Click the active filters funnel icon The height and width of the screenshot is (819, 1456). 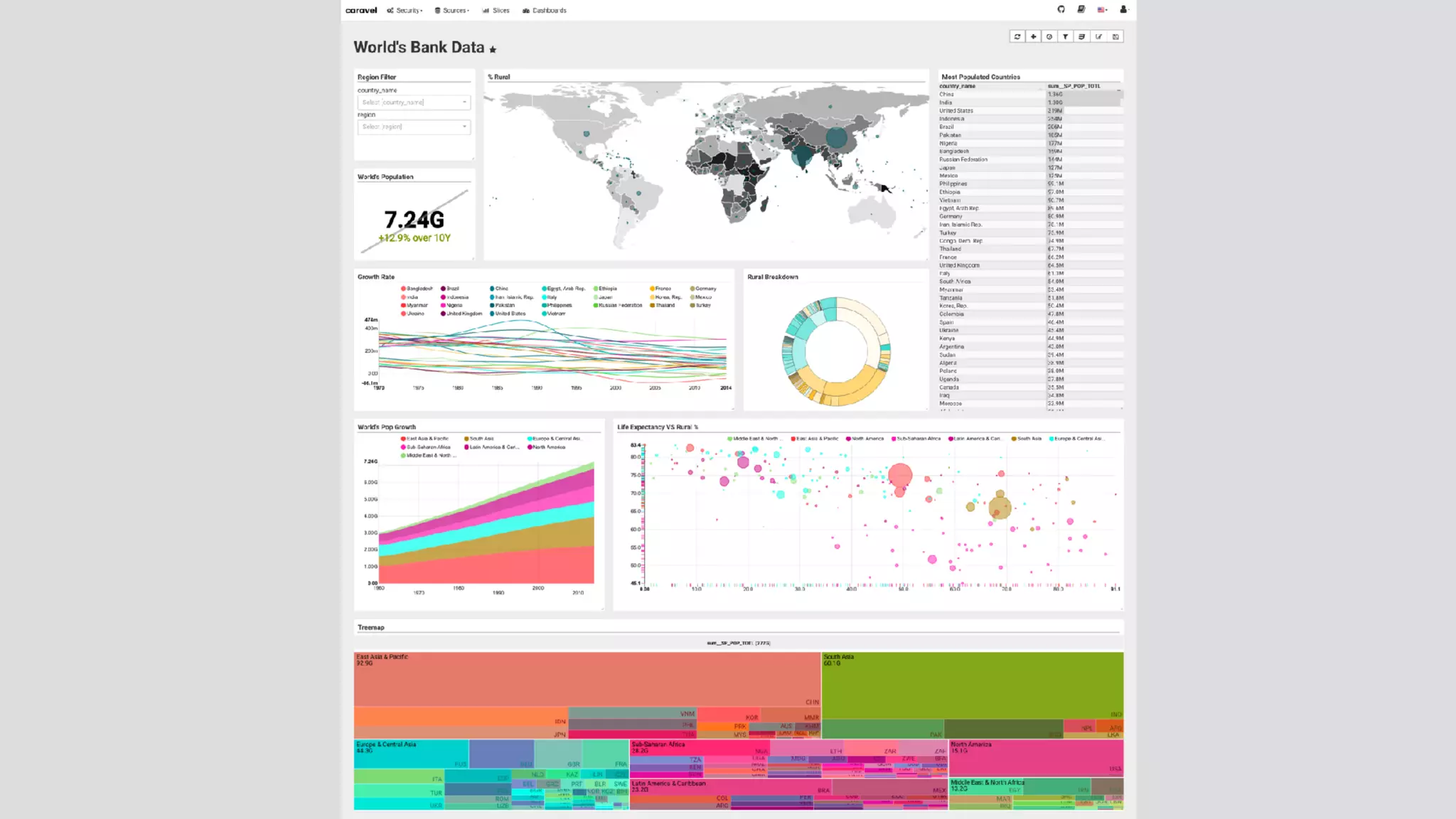pos(1066,36)
